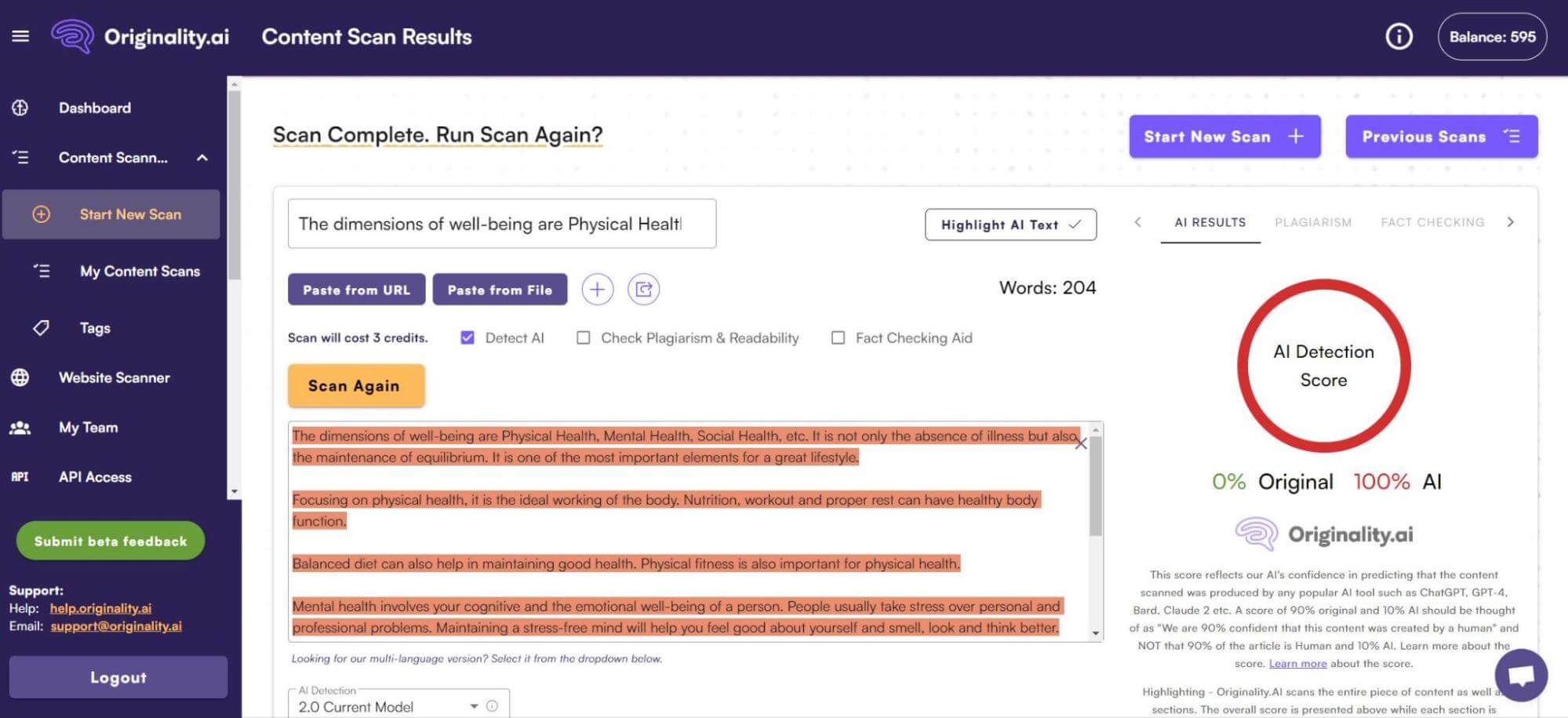Switch to the PLAGIARISM tab
Viewport: 1568px width, 718px height.
point(1313,222)
